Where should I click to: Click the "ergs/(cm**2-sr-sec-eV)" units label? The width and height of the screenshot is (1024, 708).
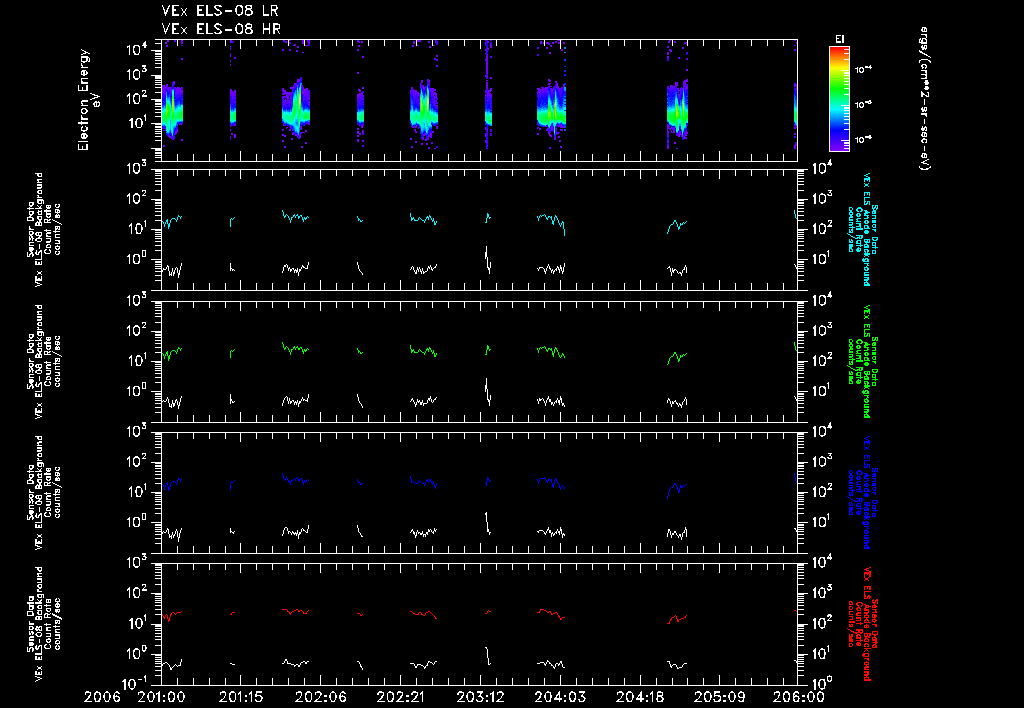924,99
